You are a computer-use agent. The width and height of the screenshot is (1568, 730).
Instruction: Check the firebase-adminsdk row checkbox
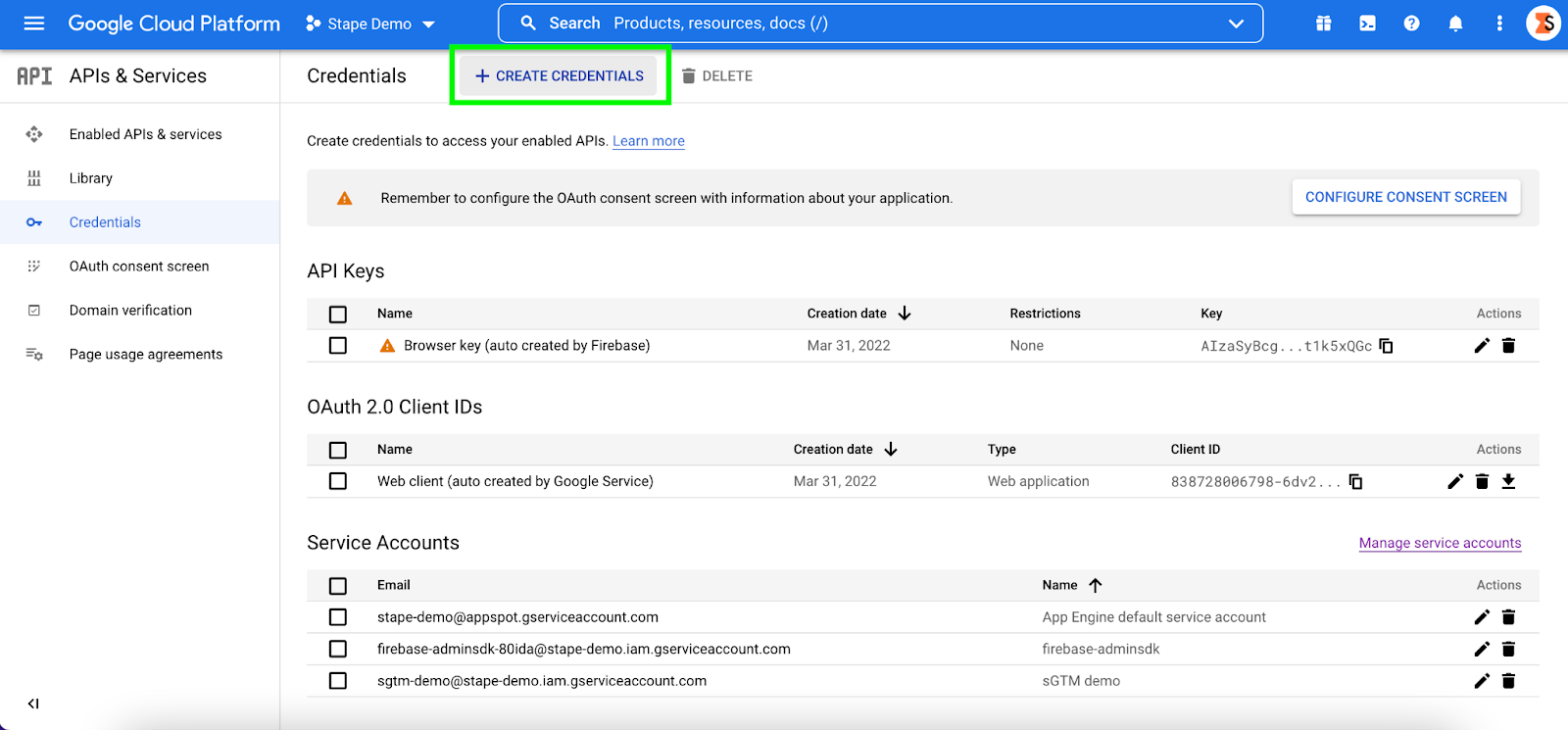[x=338, y=649]
